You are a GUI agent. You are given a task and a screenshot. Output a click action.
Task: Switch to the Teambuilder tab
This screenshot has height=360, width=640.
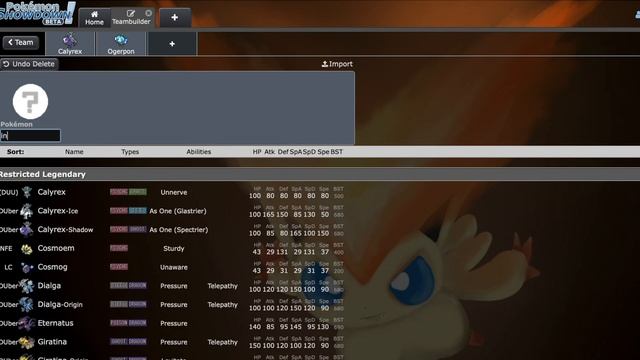tap(131, 18)
